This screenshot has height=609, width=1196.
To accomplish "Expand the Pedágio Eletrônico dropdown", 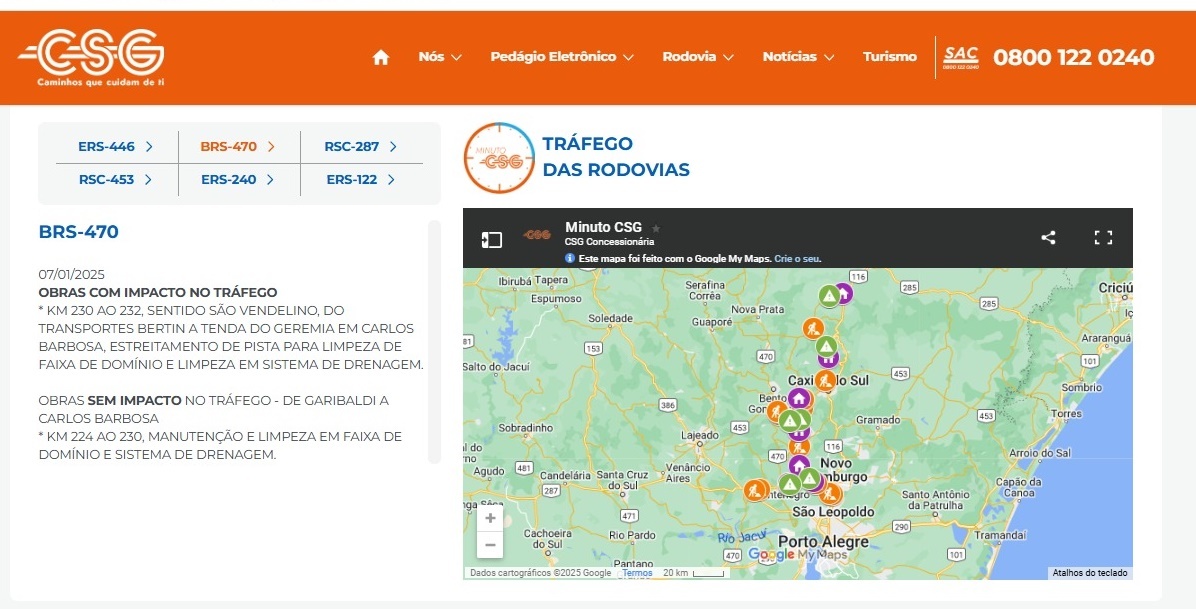I will point(562,57).
